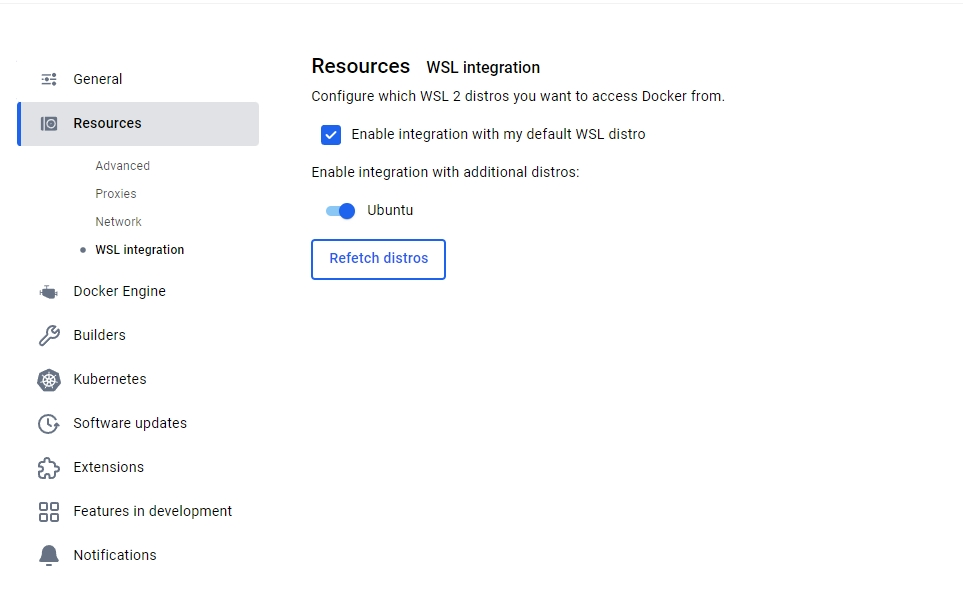
Task: Uncheck Enable integration with default WSL distro
Action: tap(331, 135)
